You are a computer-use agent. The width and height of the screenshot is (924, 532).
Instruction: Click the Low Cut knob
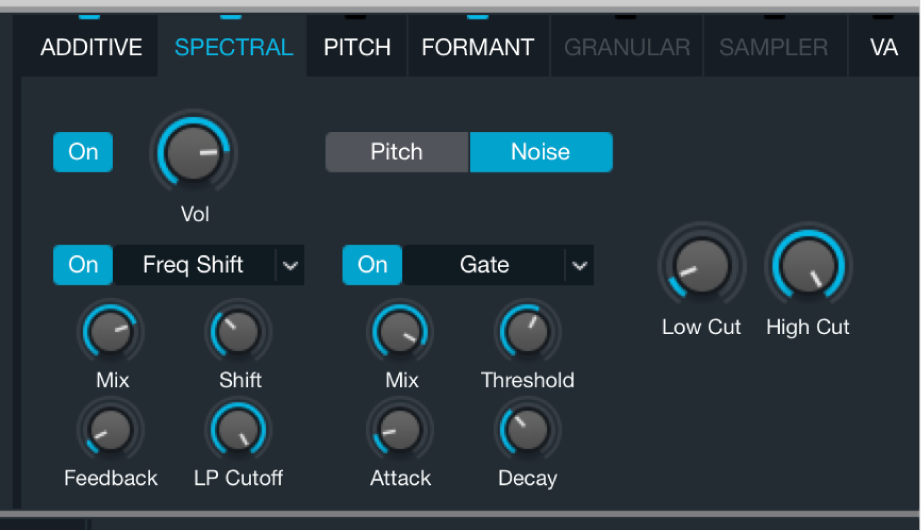[x=701, y=266]
